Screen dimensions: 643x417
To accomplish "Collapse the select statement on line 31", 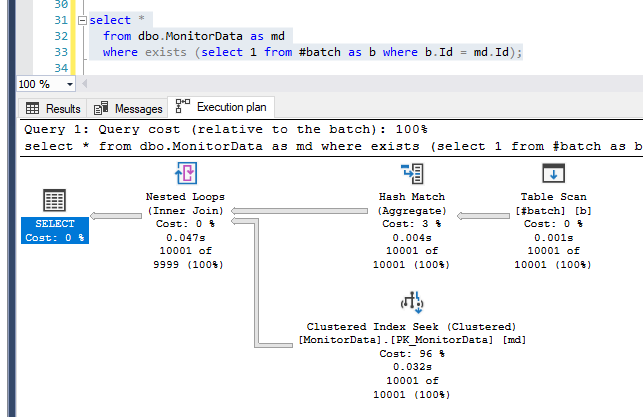I will (x=82, y=20).
